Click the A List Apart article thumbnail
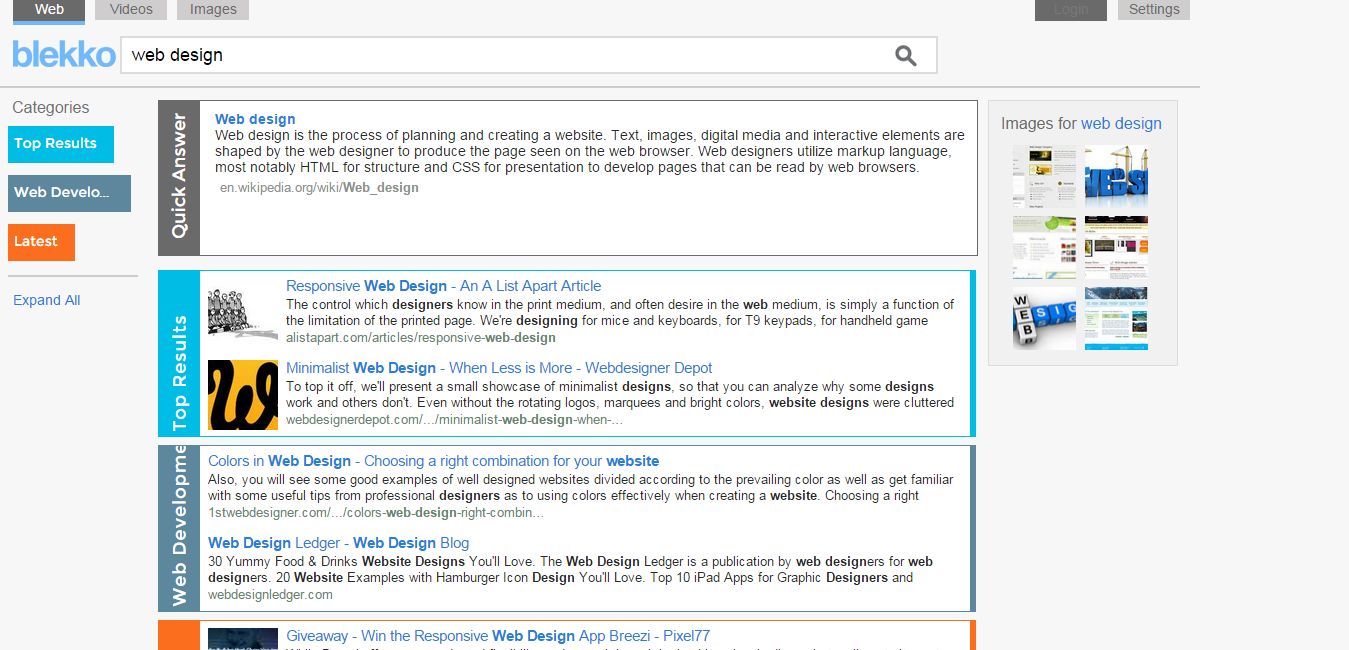The height and width of the screenshot is (650, 1349). click(x=243, y=313)
